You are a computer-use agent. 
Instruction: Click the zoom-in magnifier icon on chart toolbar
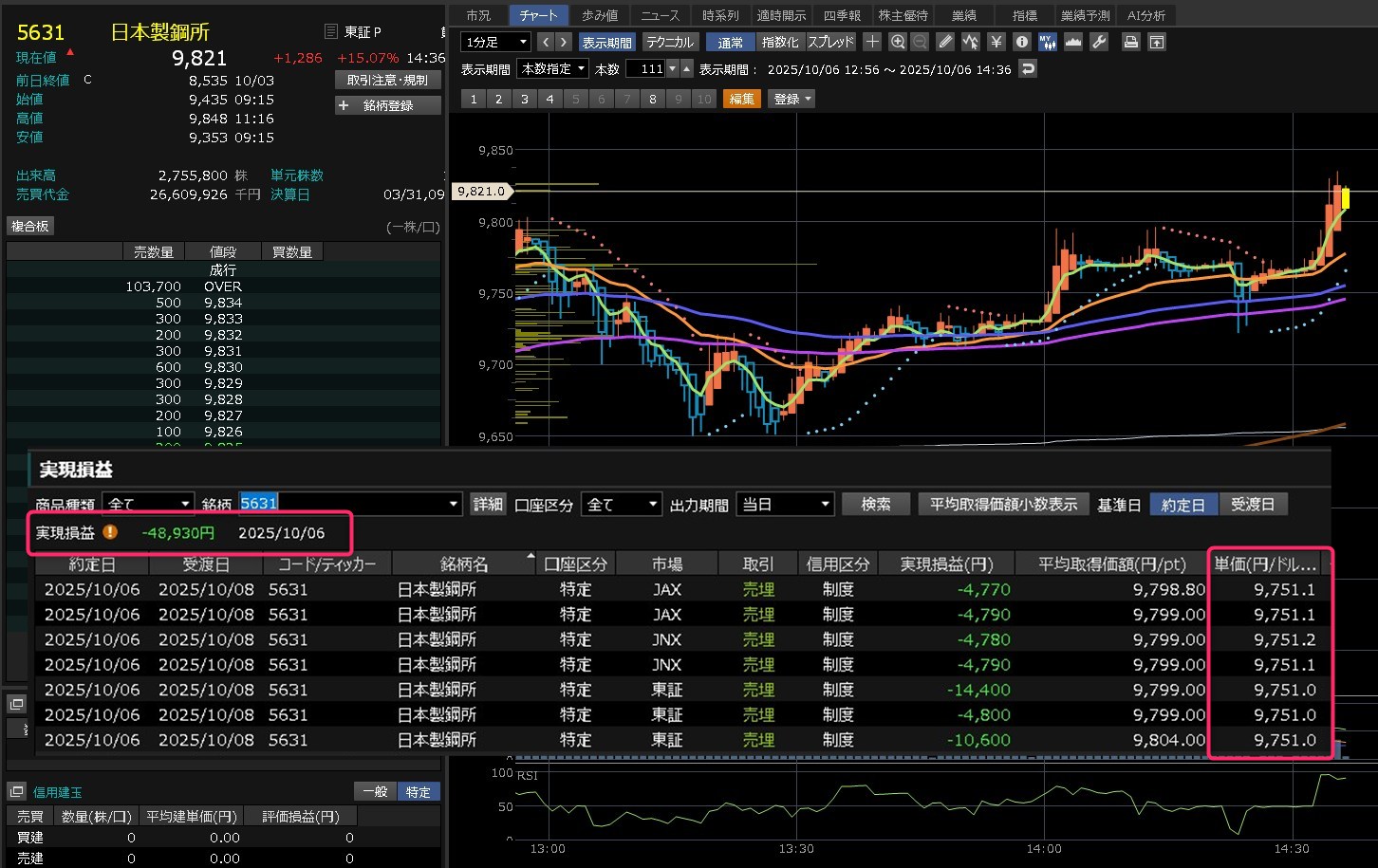tap(898, 42)
